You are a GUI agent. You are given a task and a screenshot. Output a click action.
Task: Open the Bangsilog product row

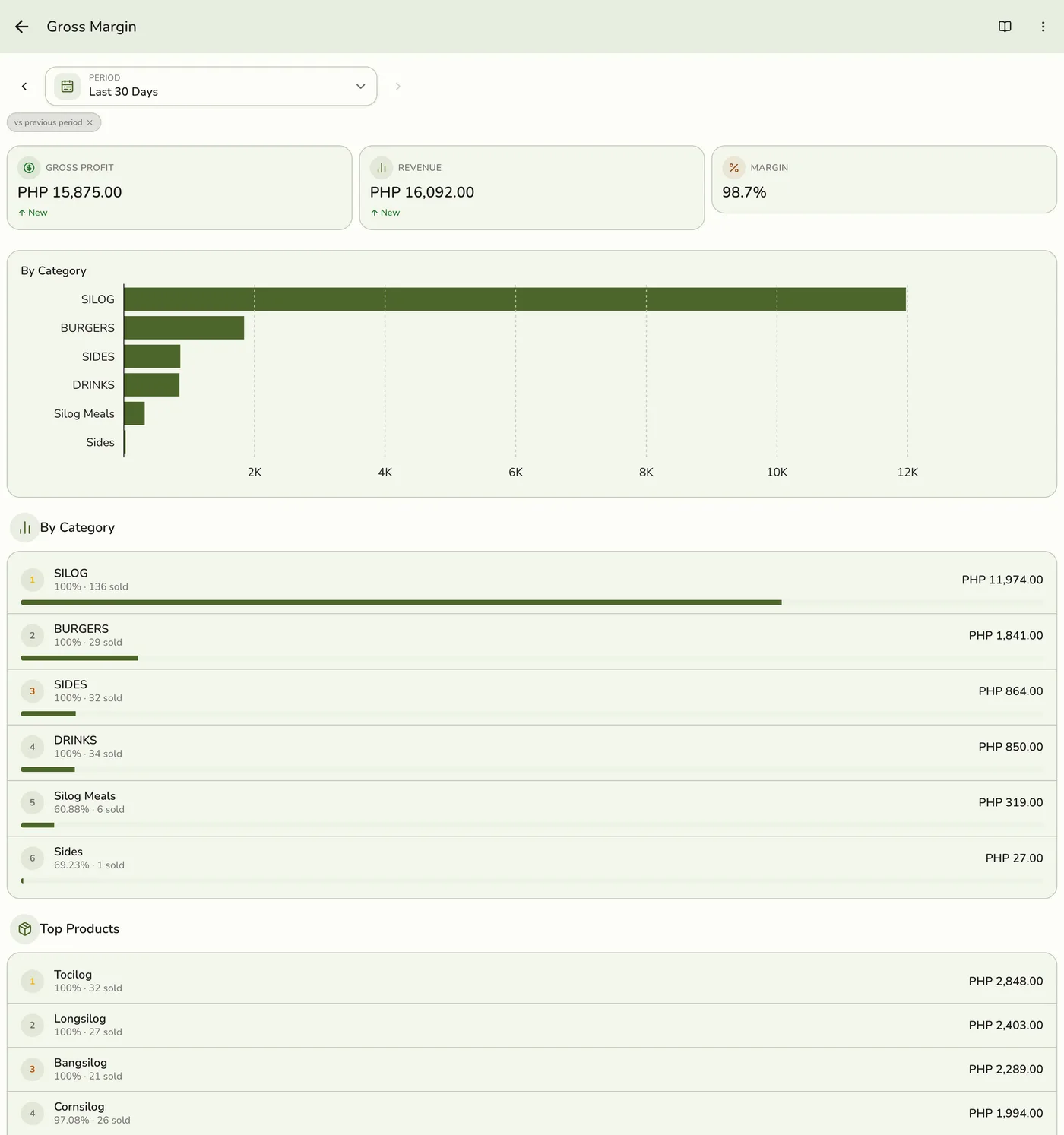pos(532,1070)
